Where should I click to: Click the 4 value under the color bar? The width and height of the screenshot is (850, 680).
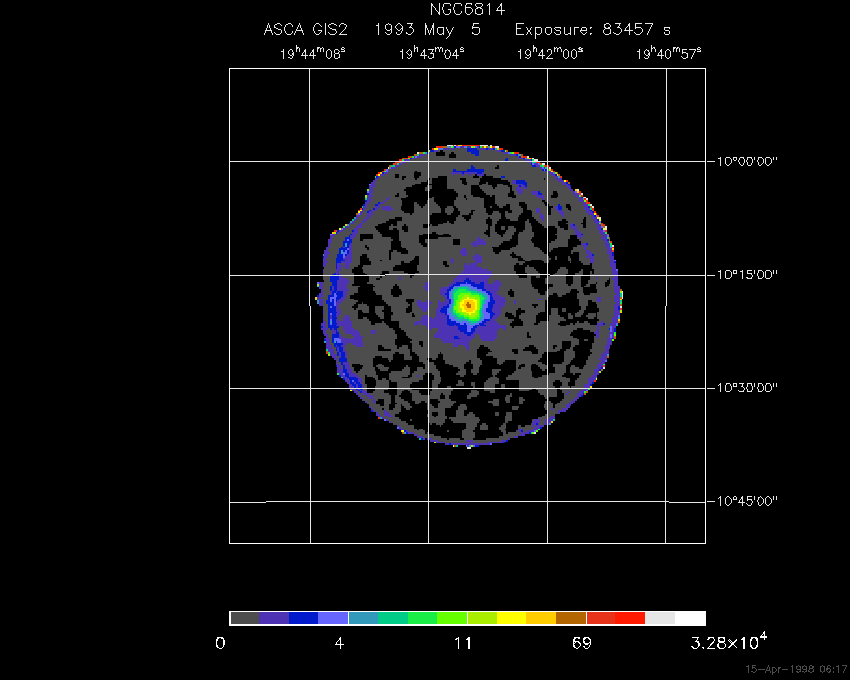tap(339, 644)
